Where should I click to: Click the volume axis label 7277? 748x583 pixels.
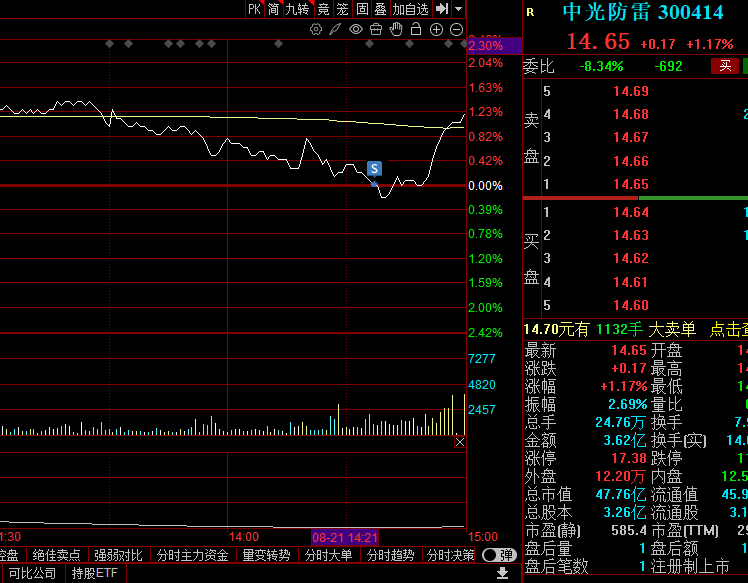coord(482,359)
